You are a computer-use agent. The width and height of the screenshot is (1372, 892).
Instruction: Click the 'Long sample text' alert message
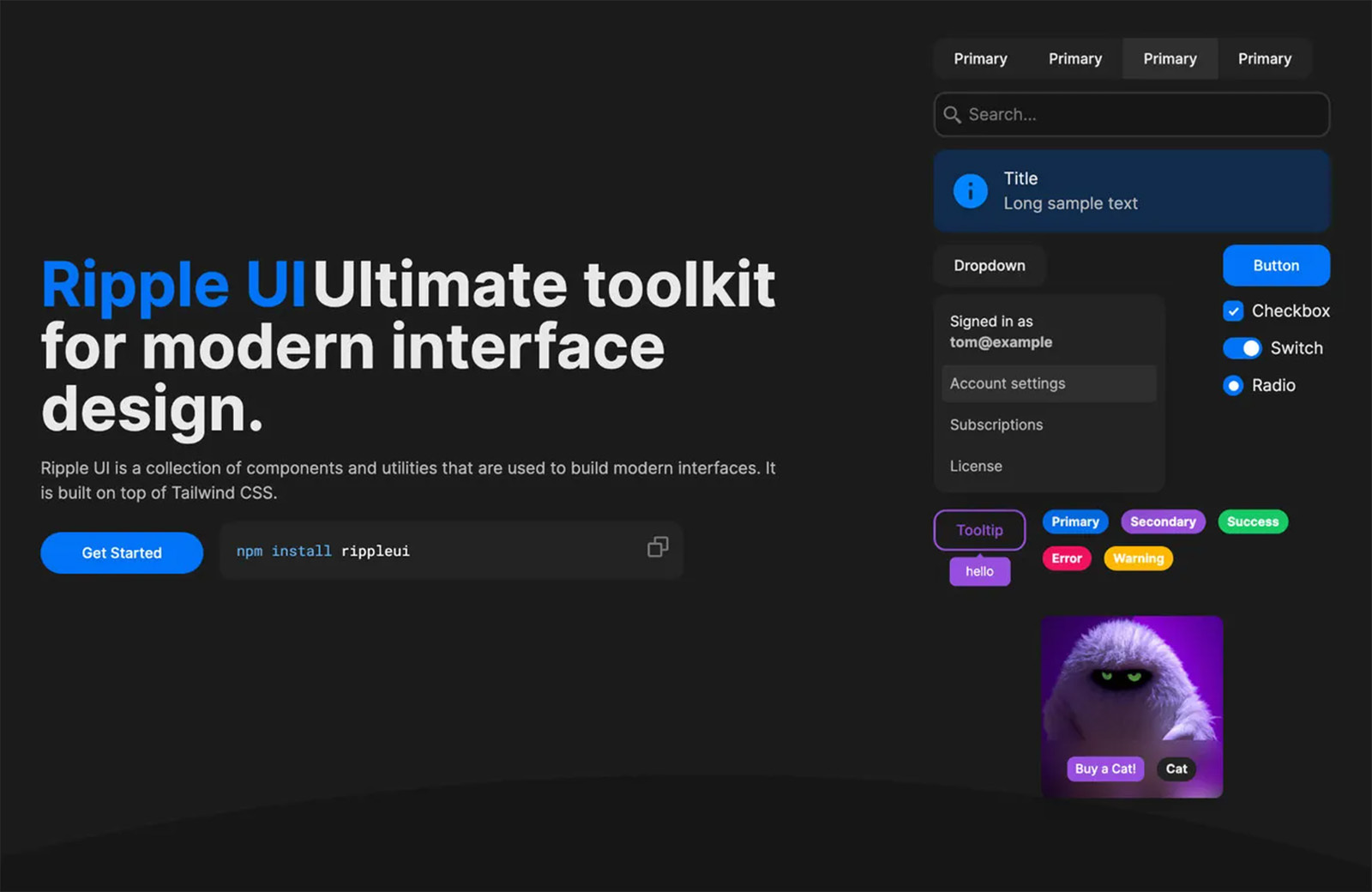coord(1070,204)
